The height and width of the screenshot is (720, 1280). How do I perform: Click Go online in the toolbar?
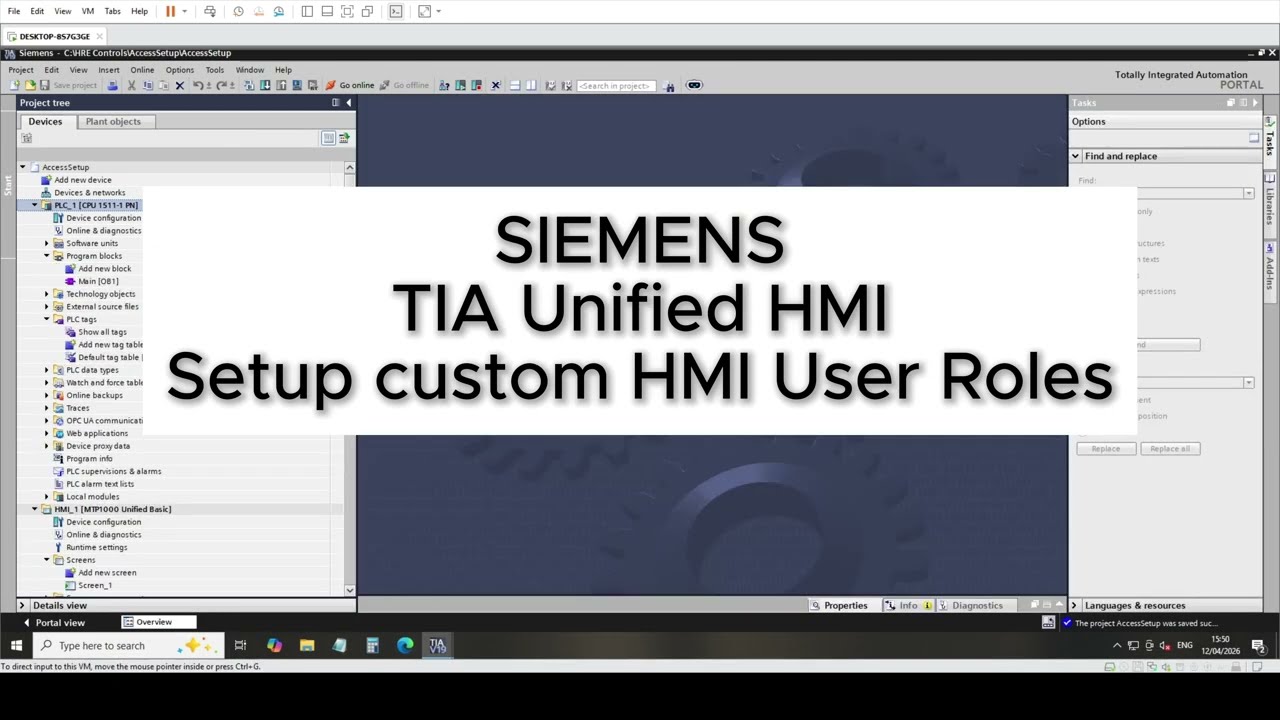click(x=350, y=85)
